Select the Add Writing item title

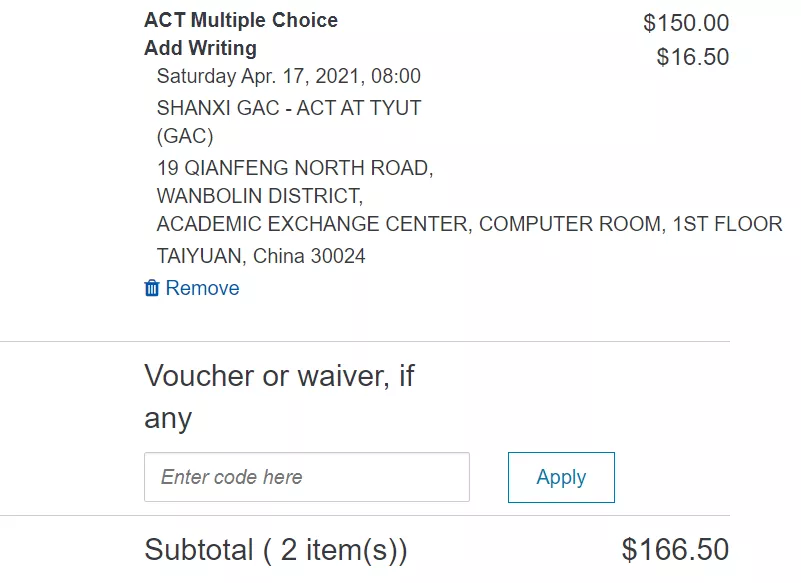pos(200,48)
